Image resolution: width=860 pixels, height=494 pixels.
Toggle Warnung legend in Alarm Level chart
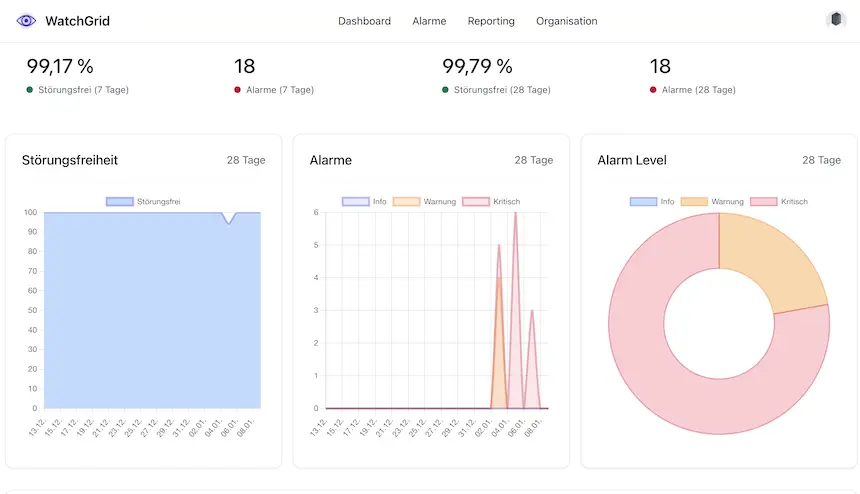point(712,202)
